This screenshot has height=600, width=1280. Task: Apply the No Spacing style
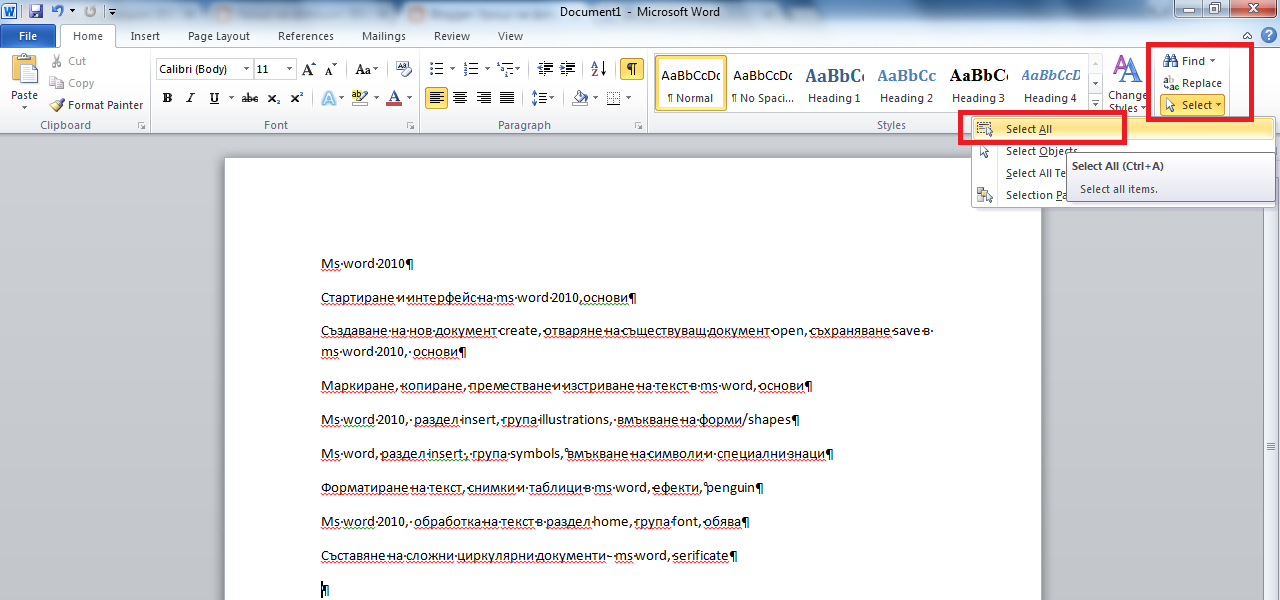pos(762,83)
